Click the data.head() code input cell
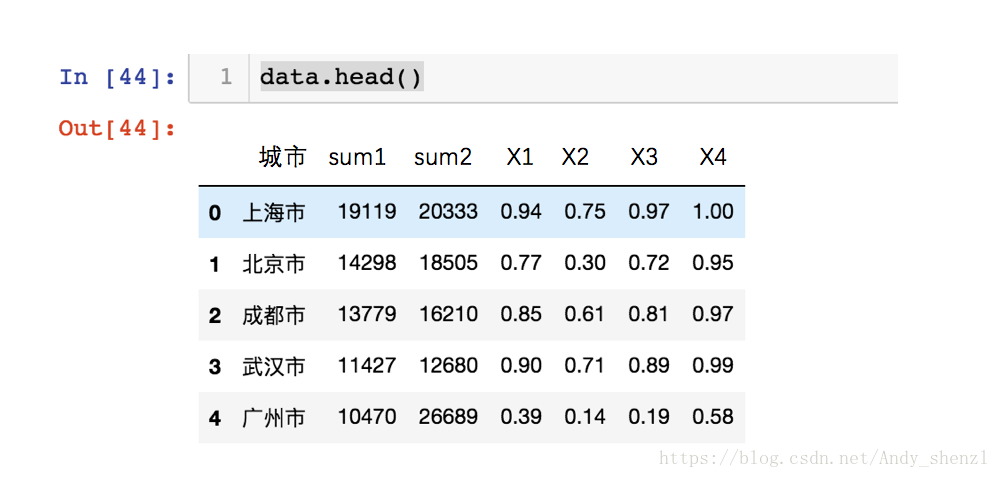This screenshot has width=1000, height=478. click(x=543, y=78)
